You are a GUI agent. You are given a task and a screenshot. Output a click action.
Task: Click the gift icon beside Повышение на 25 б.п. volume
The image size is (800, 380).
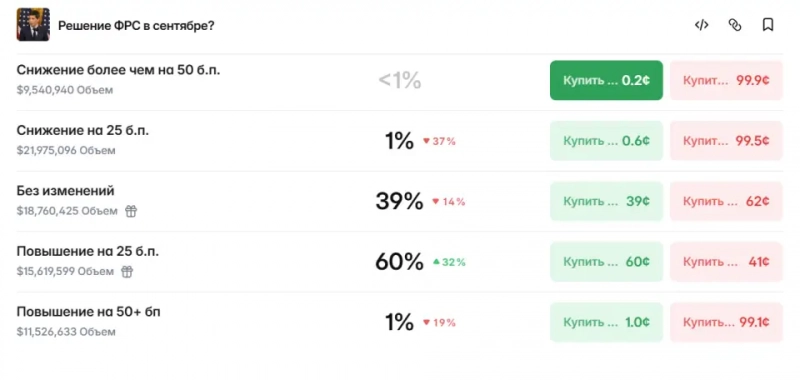[127, 272]
